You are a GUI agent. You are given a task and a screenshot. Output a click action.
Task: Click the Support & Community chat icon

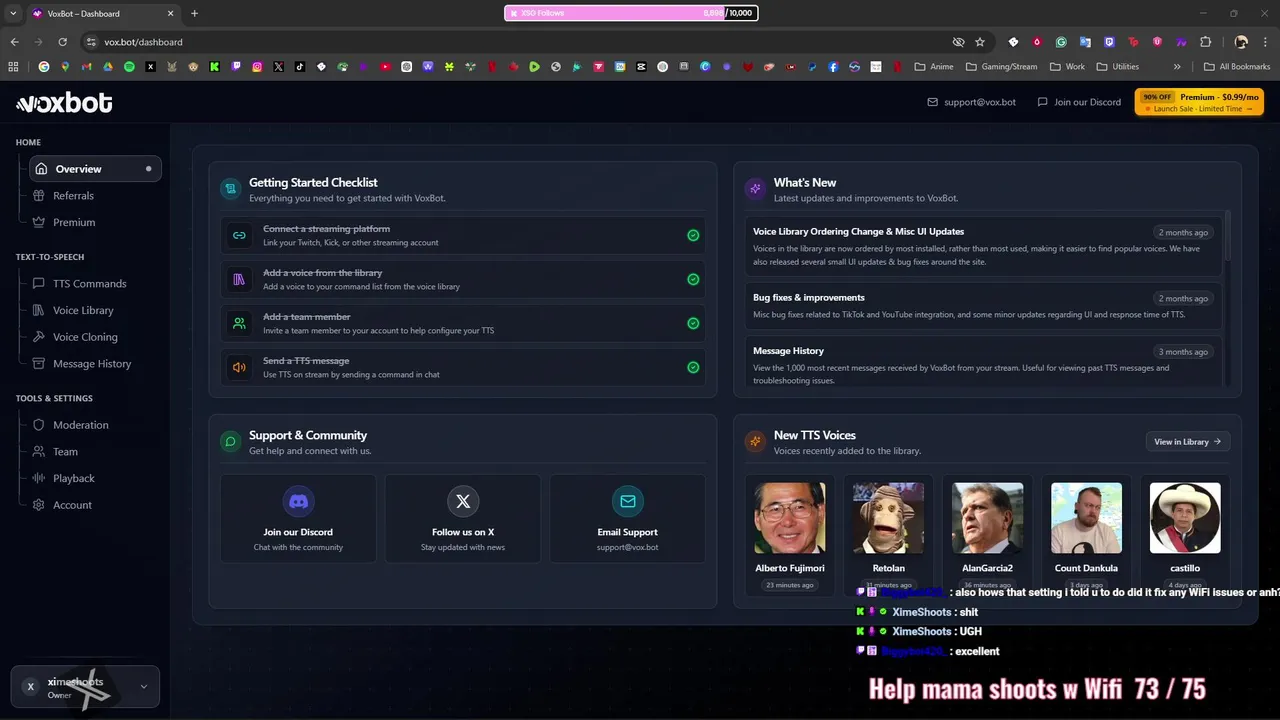coord(231,441)
